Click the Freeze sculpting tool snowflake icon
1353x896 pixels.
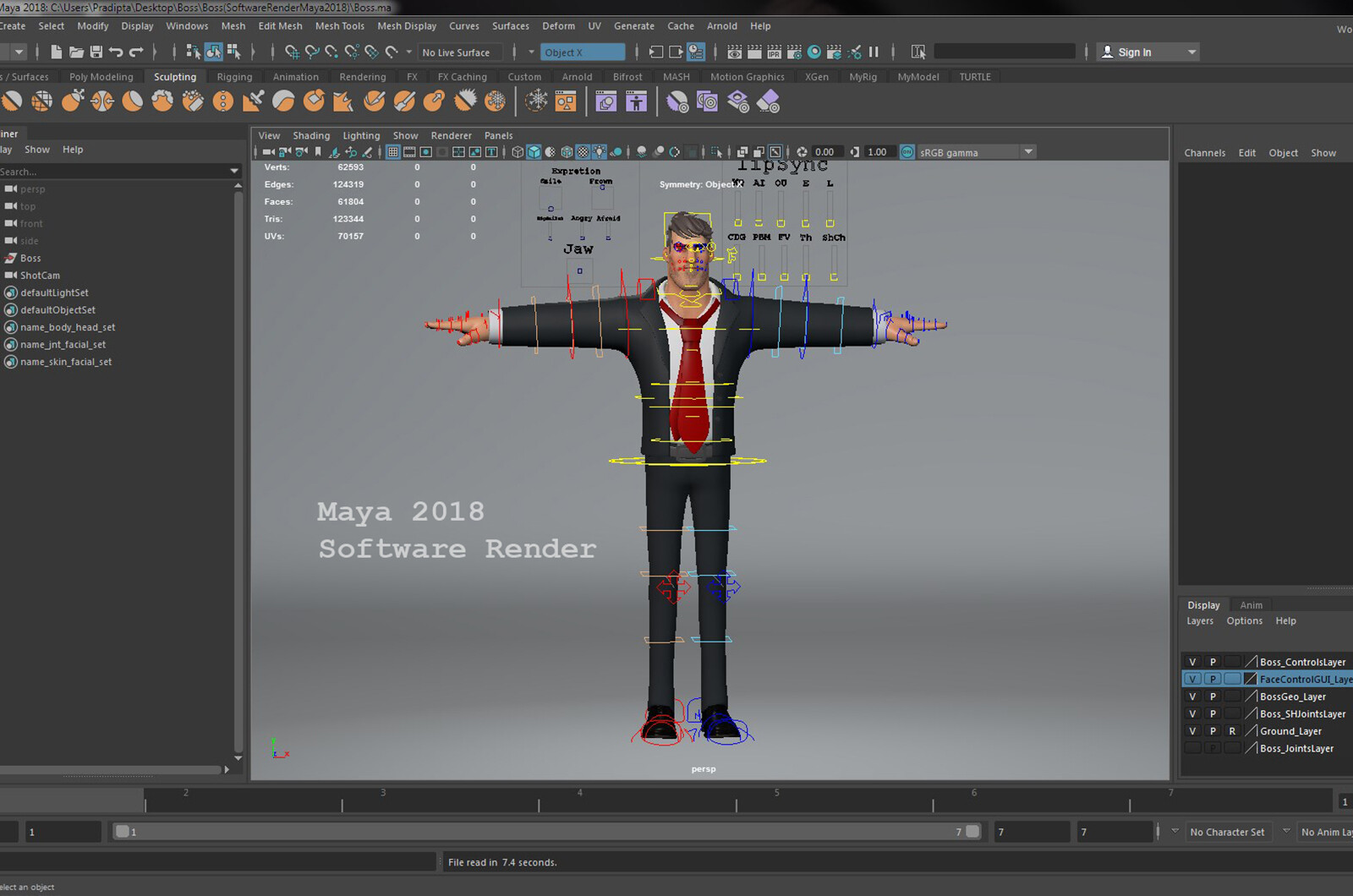coord(495,101)
